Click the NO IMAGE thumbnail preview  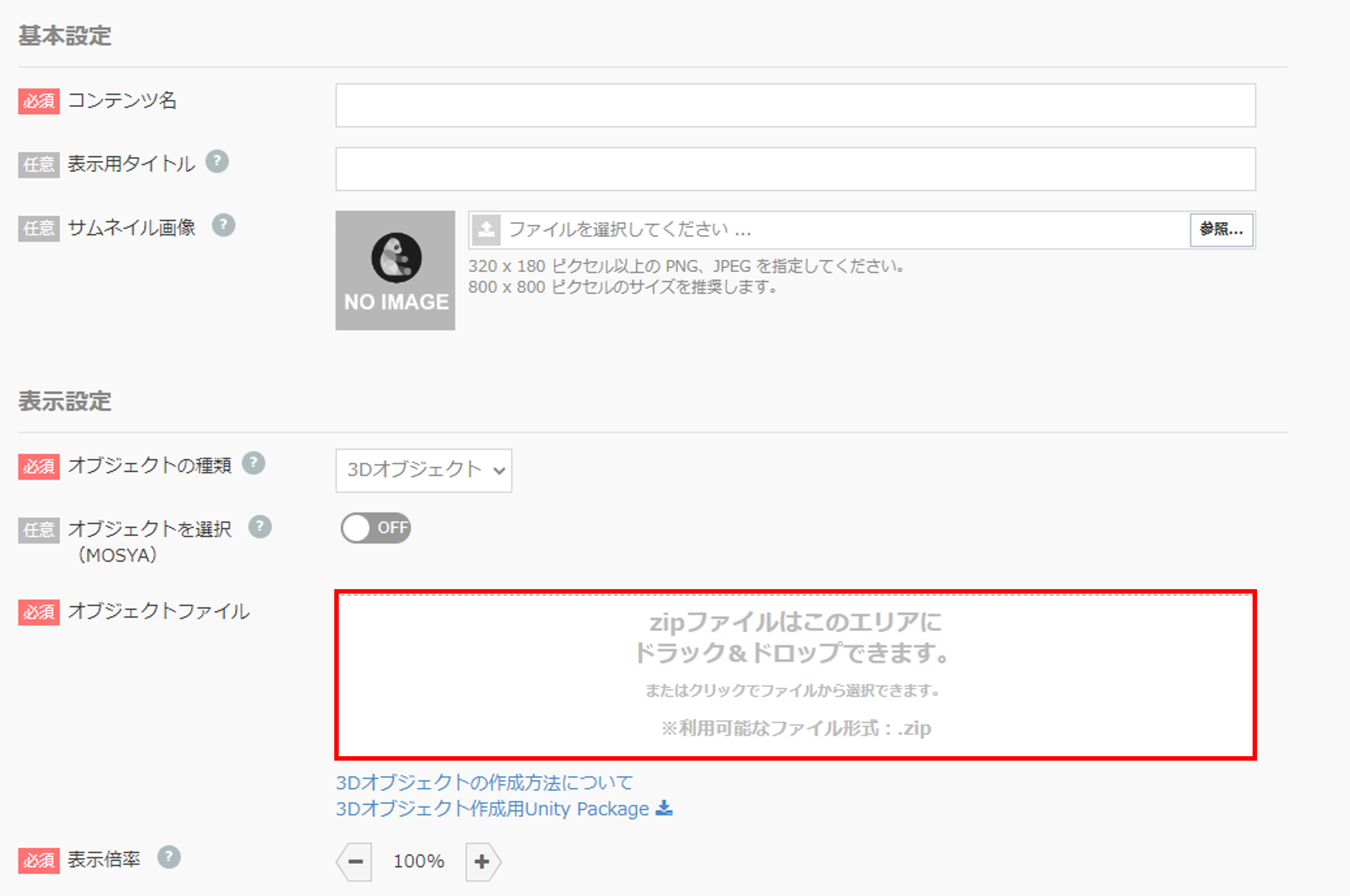395,270
